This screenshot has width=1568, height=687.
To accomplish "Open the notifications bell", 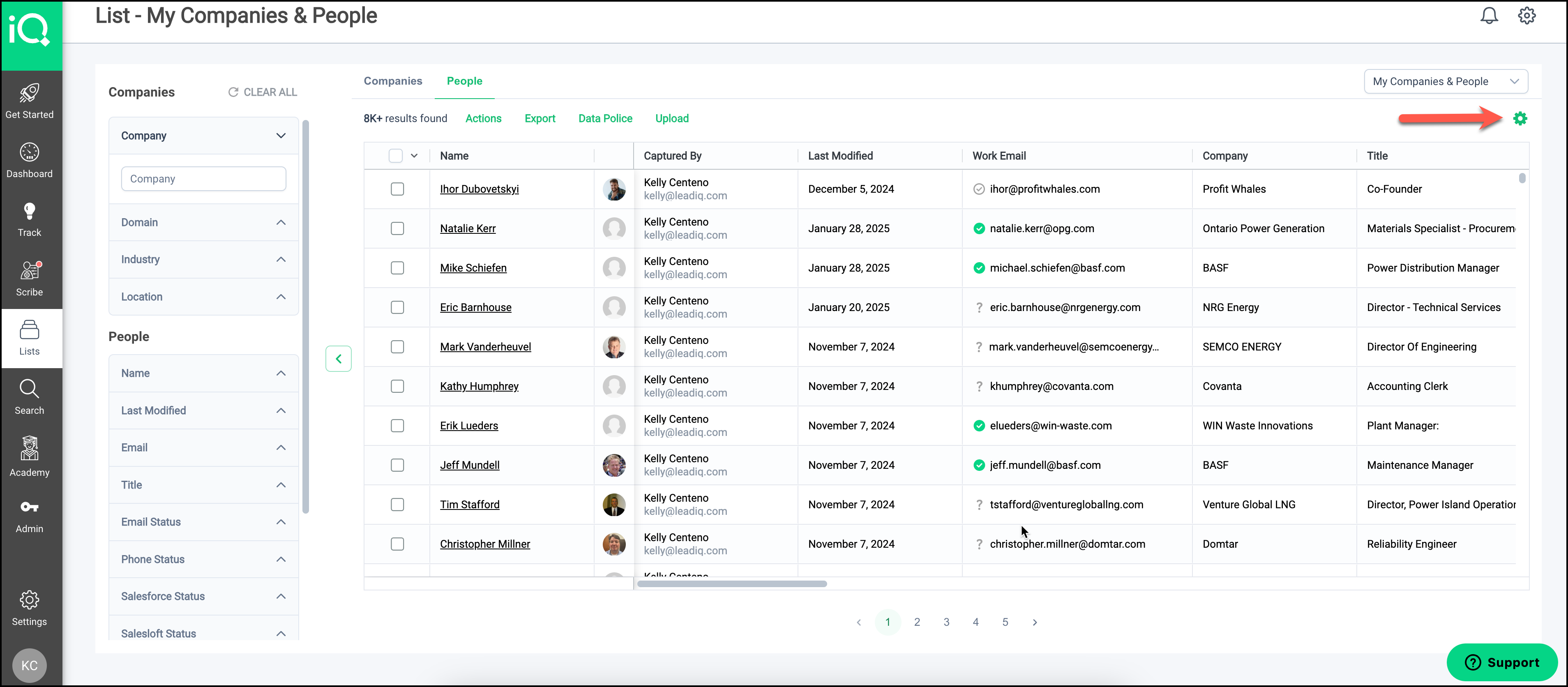I will click(1489, 16).
